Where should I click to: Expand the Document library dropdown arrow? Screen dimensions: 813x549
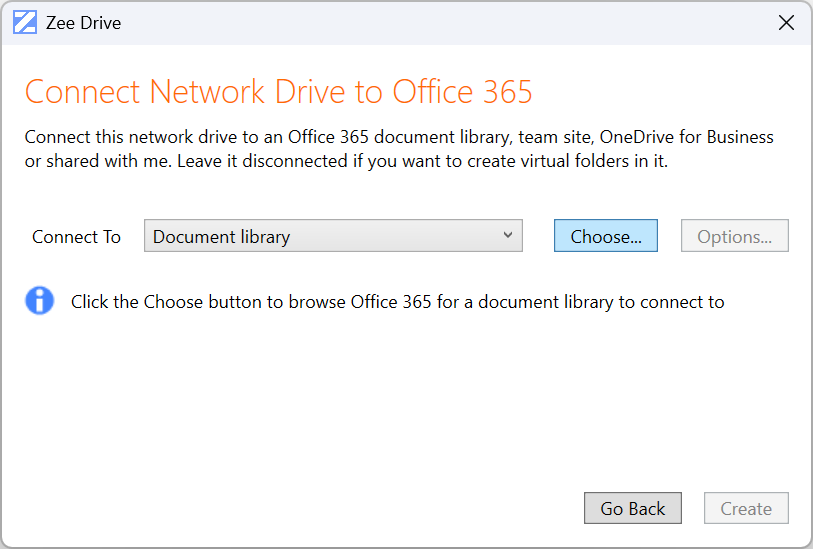point(508,236)
